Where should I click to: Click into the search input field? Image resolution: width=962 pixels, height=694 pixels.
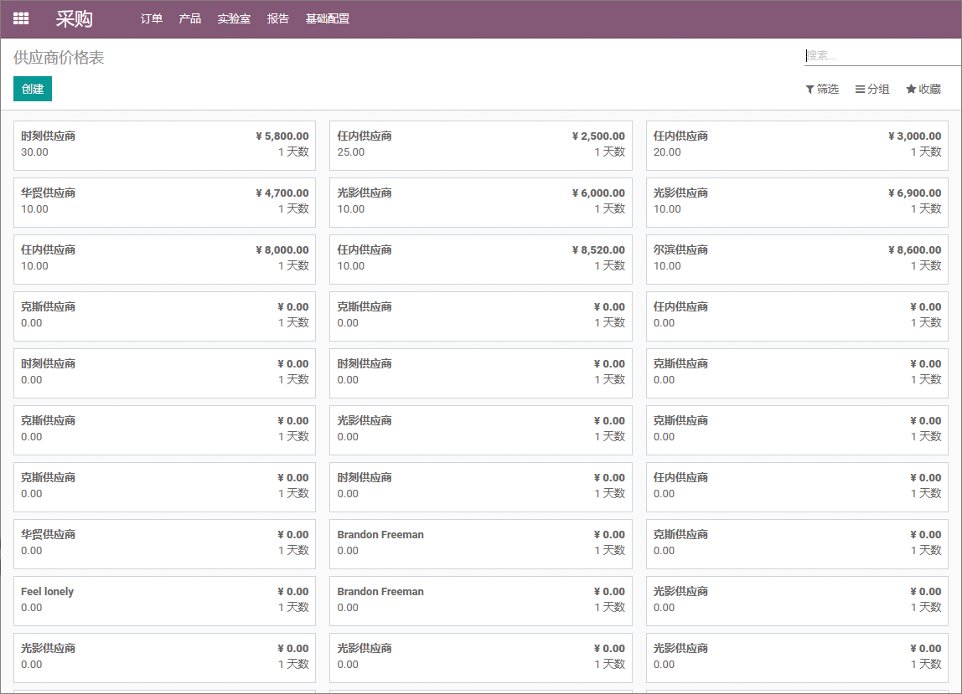882,56
